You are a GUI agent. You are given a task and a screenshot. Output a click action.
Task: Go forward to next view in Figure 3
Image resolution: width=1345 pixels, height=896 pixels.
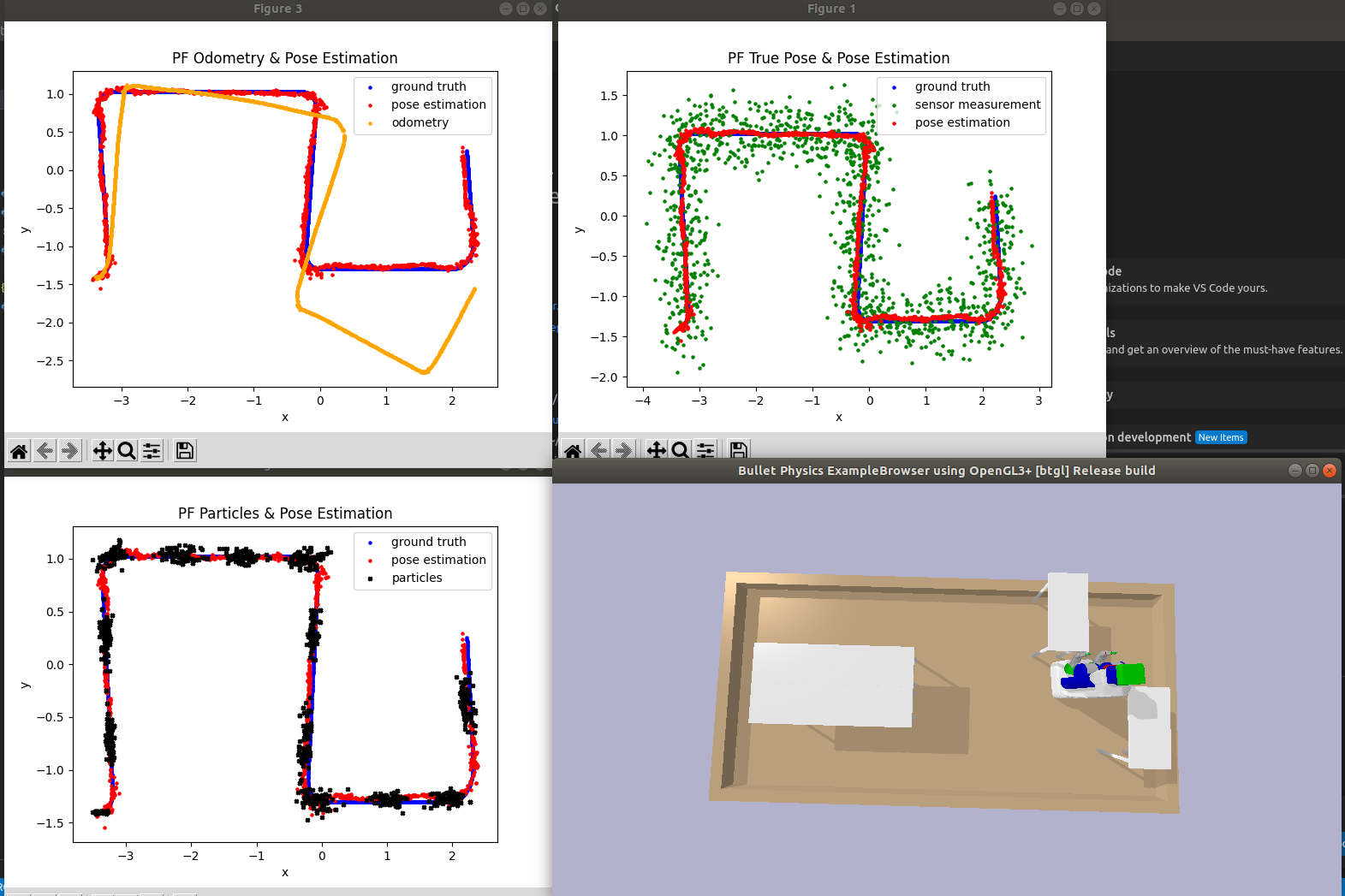click(70, 451)
